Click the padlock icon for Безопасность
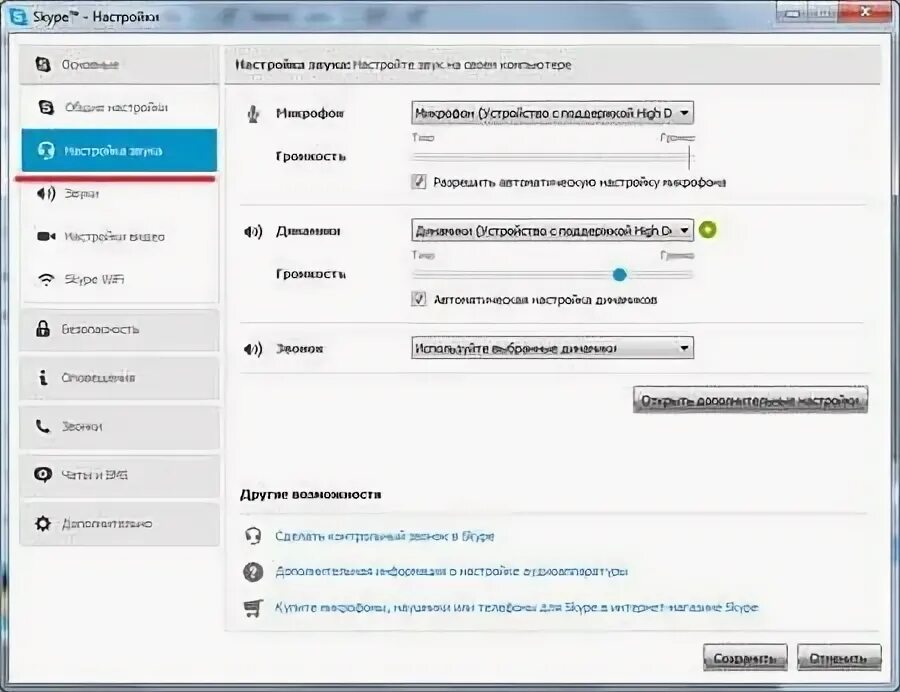 (43, 329)
